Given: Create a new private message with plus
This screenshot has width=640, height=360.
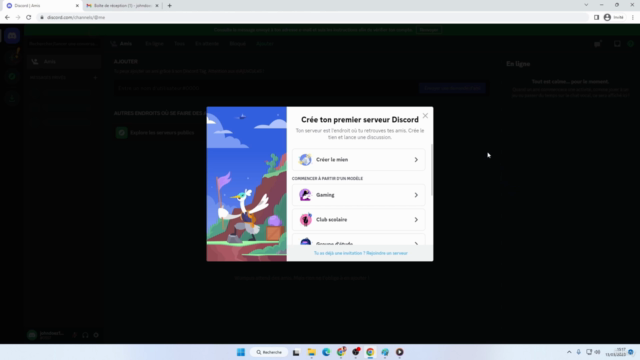Looking at the screenshot, I should pyautogui.click(x=95, y=78).
